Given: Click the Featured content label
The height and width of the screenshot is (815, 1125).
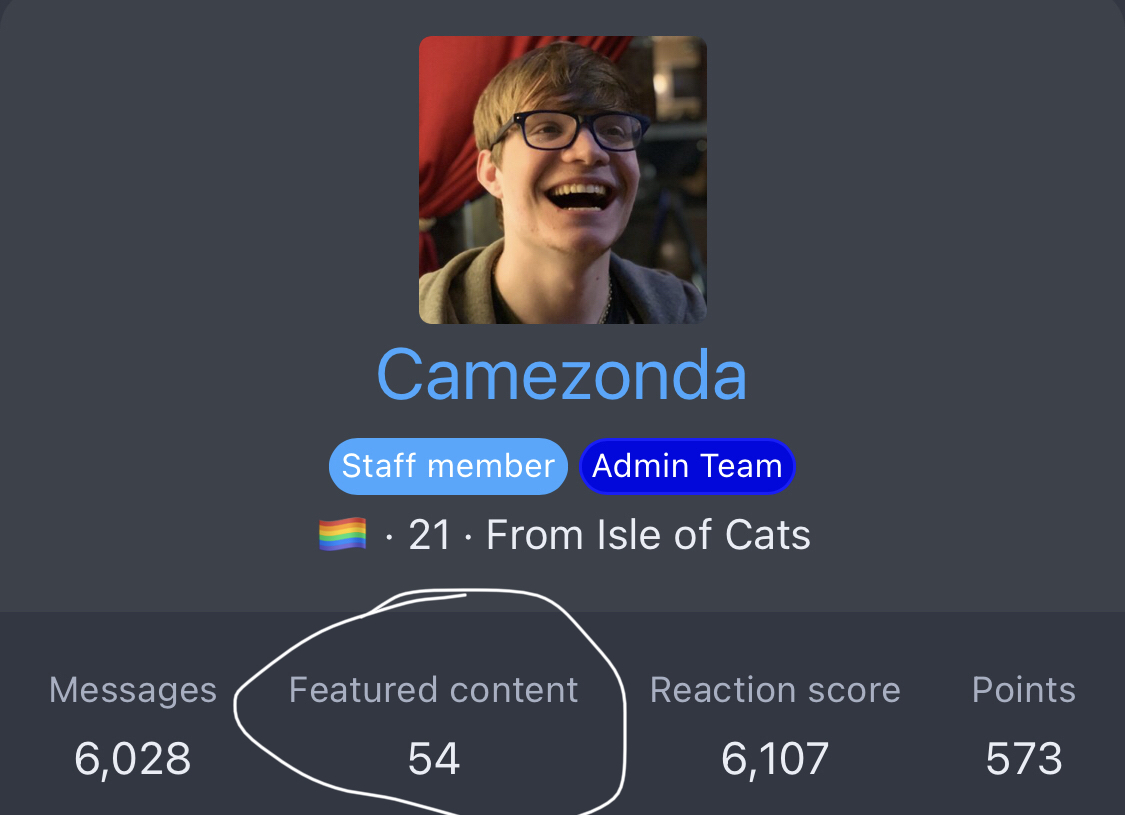Looking at the screenshot, I should [x=433, y=690].
